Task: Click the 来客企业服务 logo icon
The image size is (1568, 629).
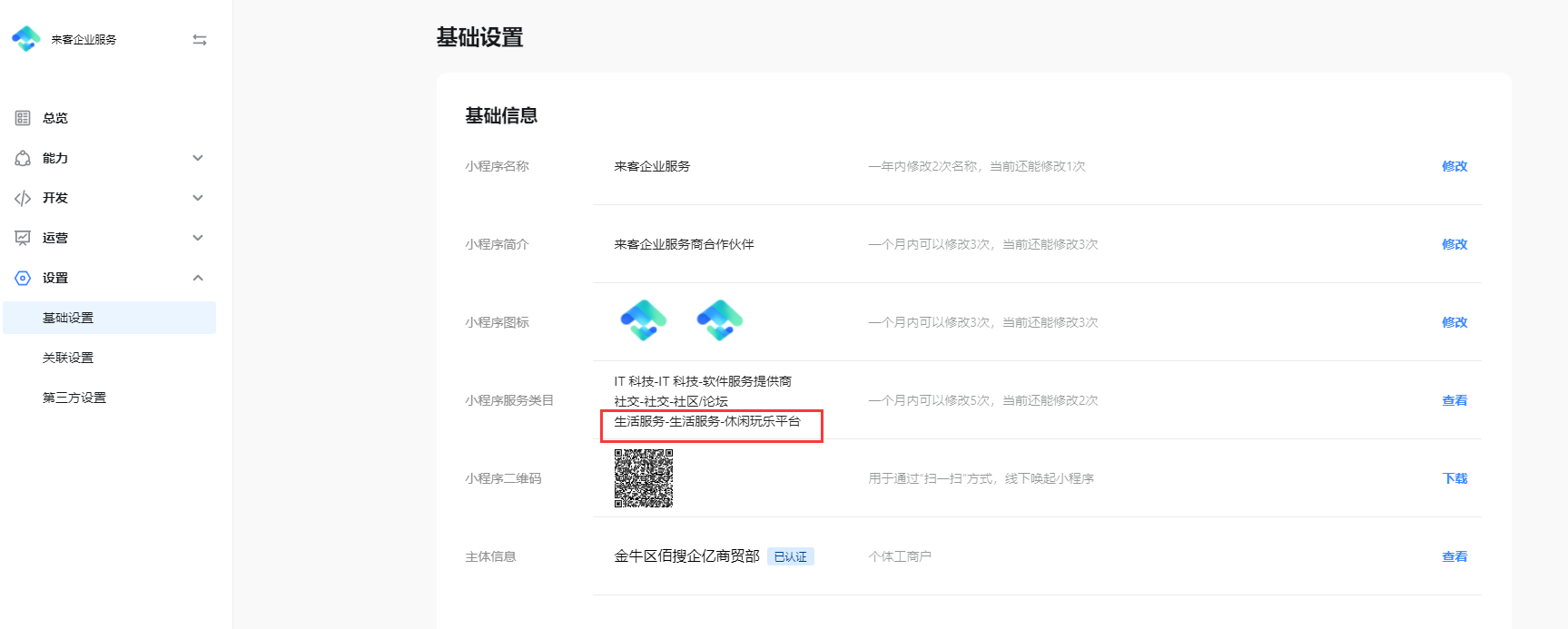Action: pos(26,39)
